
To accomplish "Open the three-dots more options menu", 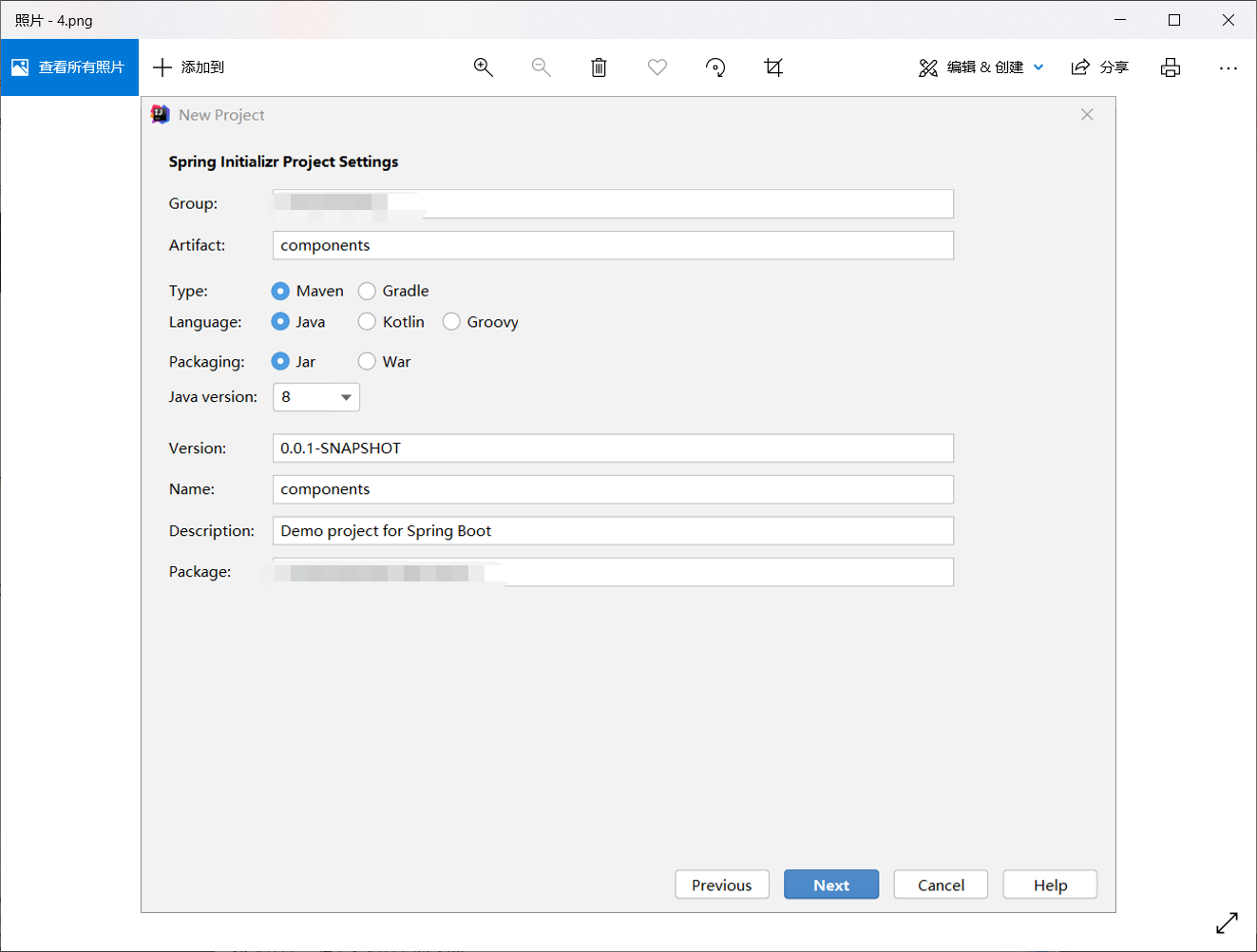I will click(x=1228, y=67).
